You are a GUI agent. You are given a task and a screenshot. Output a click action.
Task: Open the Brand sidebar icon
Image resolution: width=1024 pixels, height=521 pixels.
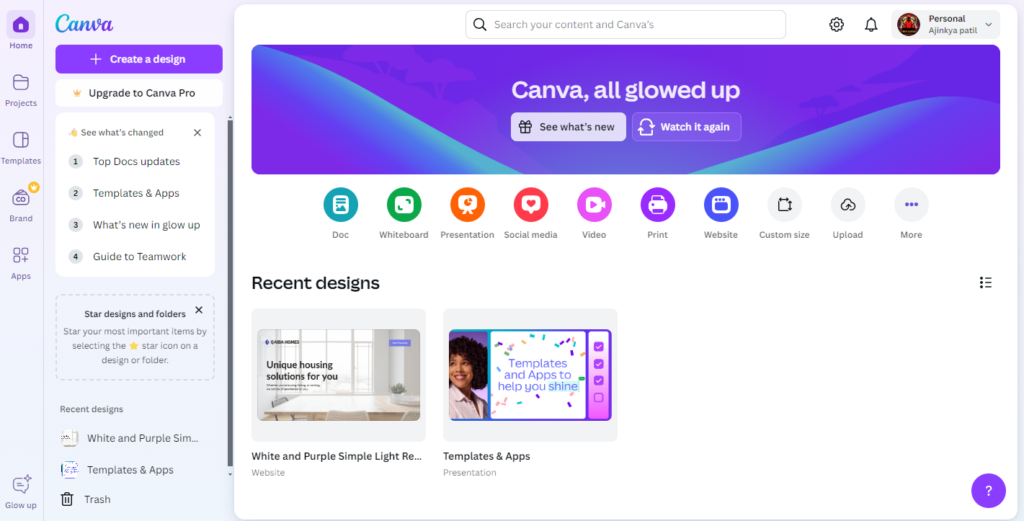21,198
